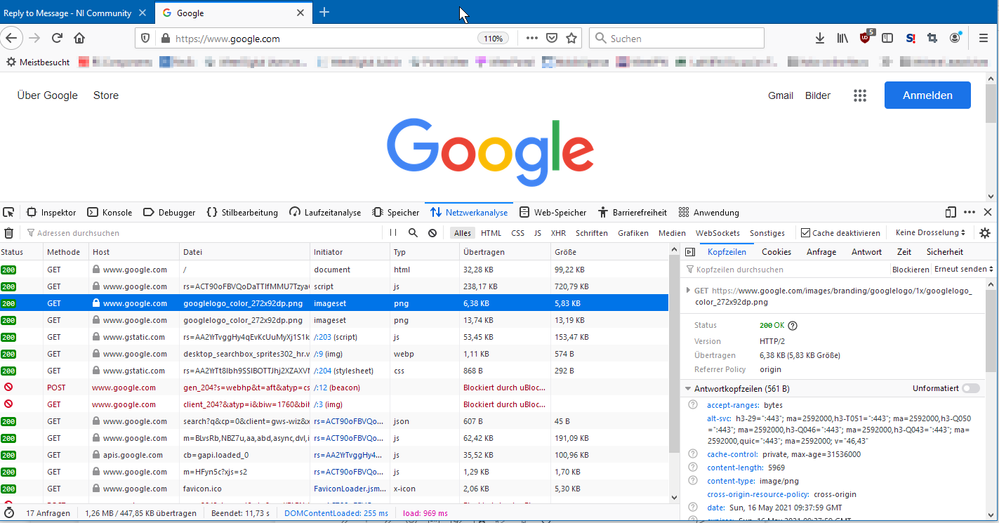The width and height of the screenshot is (999, 523).
Task: Open devtools three-dot options menu
Action: click(x=970, y=212)
